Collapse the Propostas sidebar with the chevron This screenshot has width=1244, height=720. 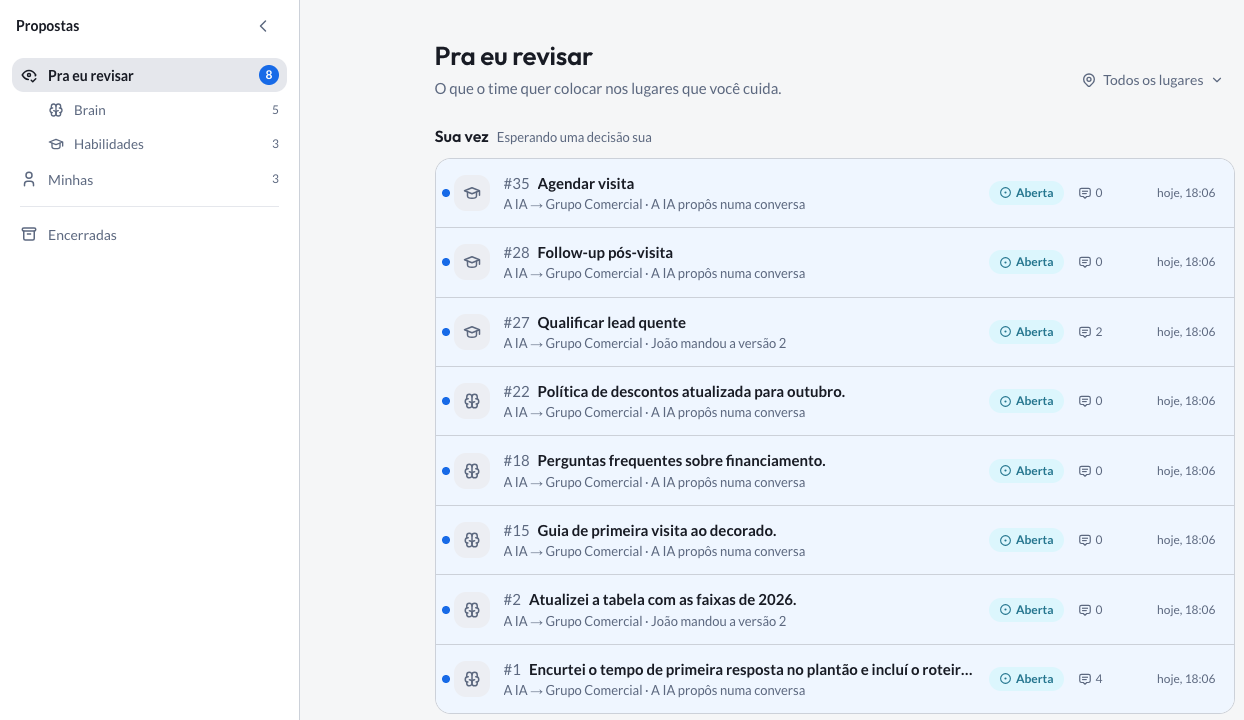point(263,26)
